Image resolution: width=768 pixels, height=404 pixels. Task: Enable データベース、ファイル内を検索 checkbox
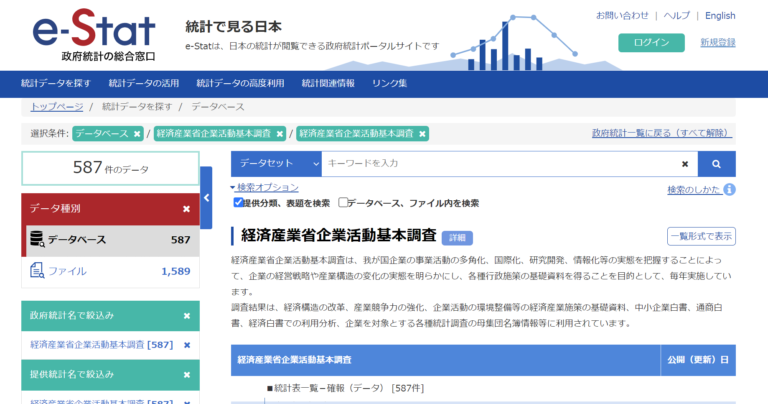click(343, 202)
